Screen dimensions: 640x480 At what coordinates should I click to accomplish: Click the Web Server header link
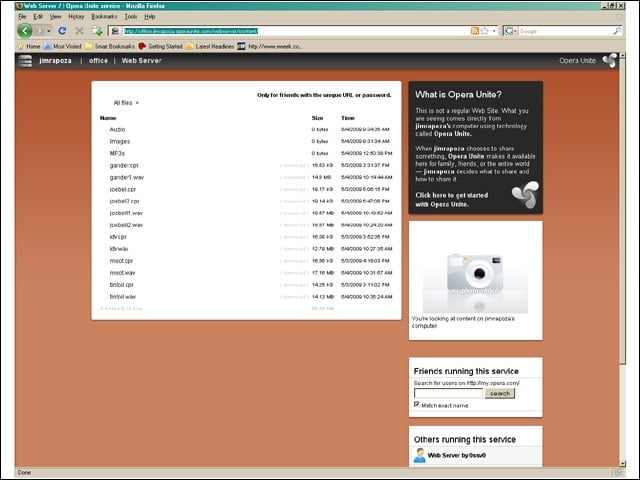[x=142, y=61]
